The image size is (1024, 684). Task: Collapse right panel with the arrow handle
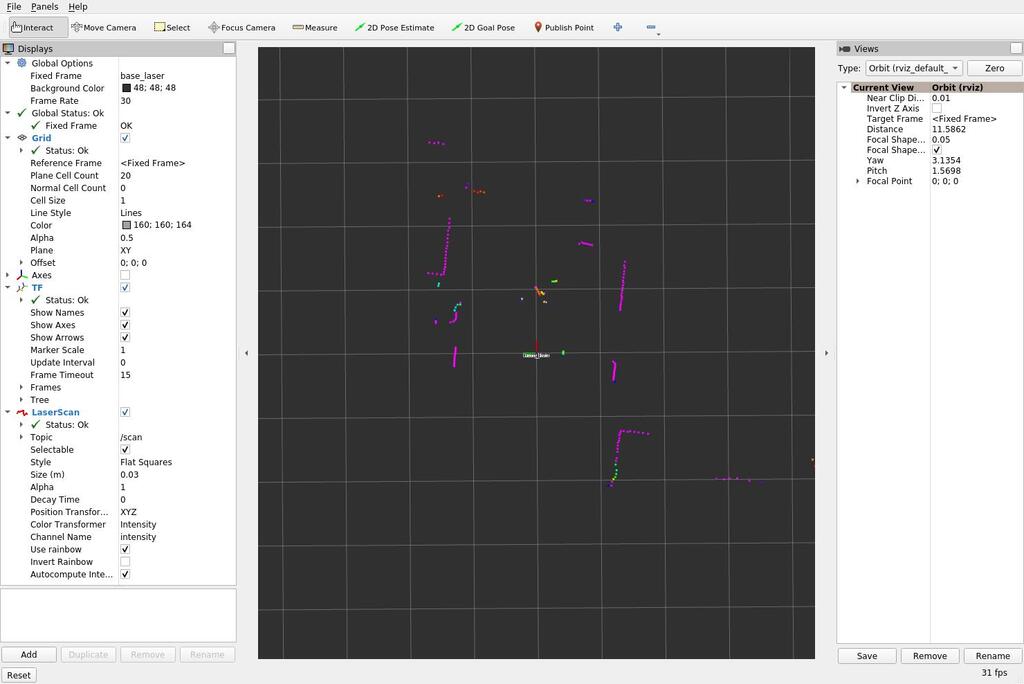pyautogui.click(x=826, y=353)
